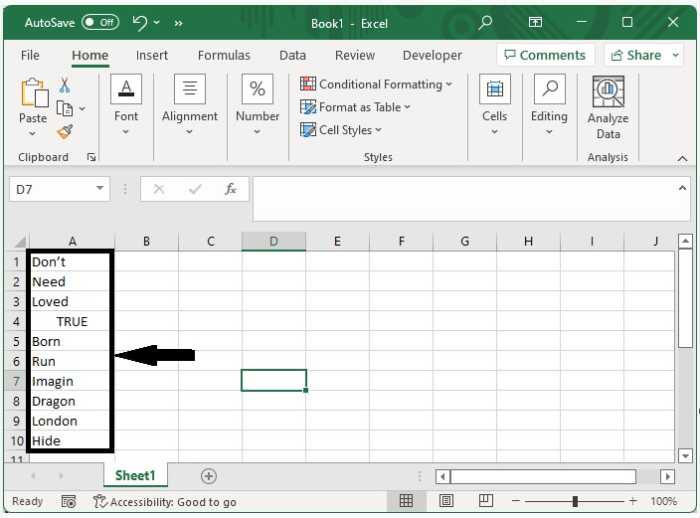Image resolution: width=700 pixels, height=518 pixels.
Task: Add a new sheet with plus icon
Action: click(x=208, y=476)
